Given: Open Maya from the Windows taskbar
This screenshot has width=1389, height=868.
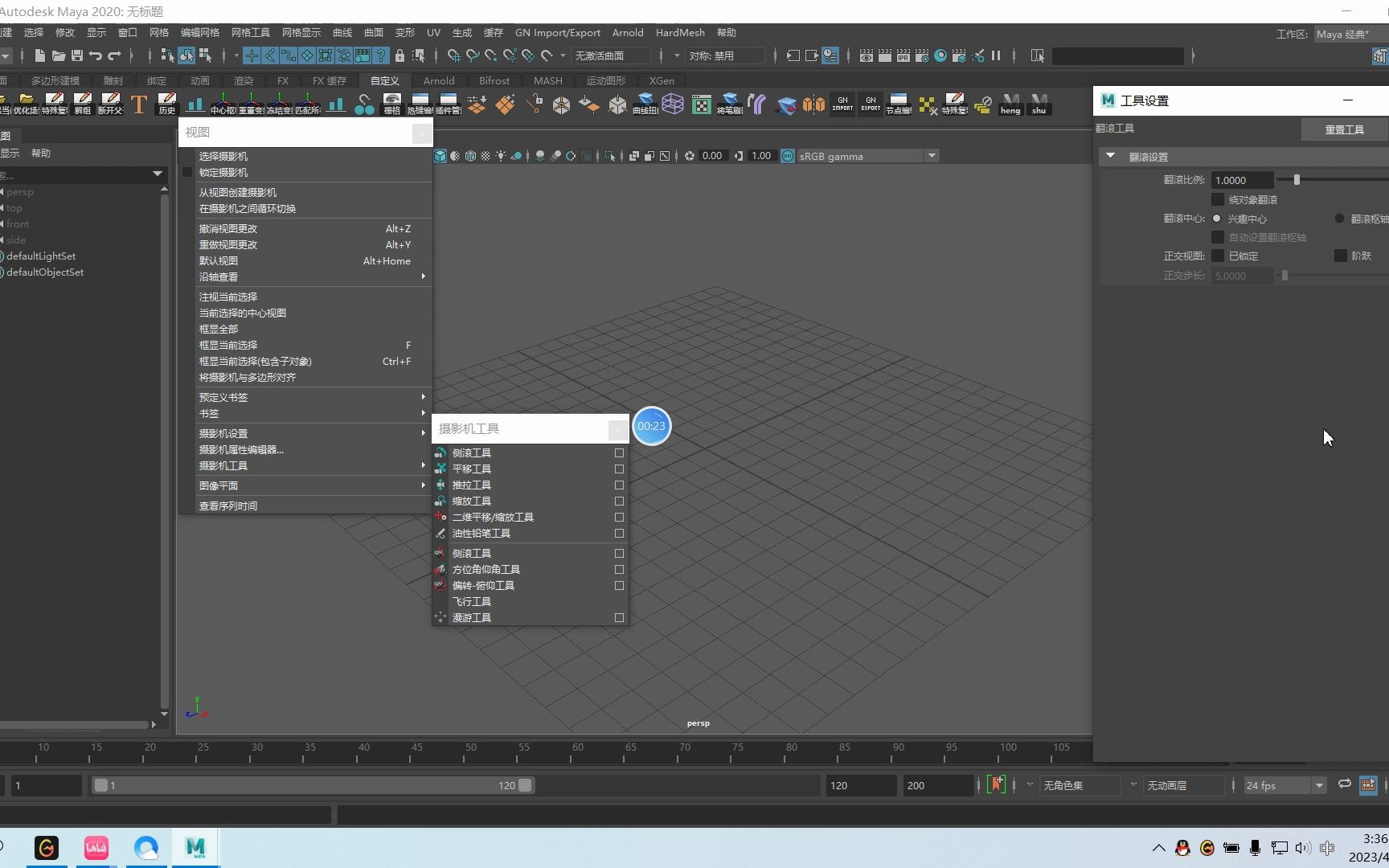Looking at the screenshot, I should (195, 848).
